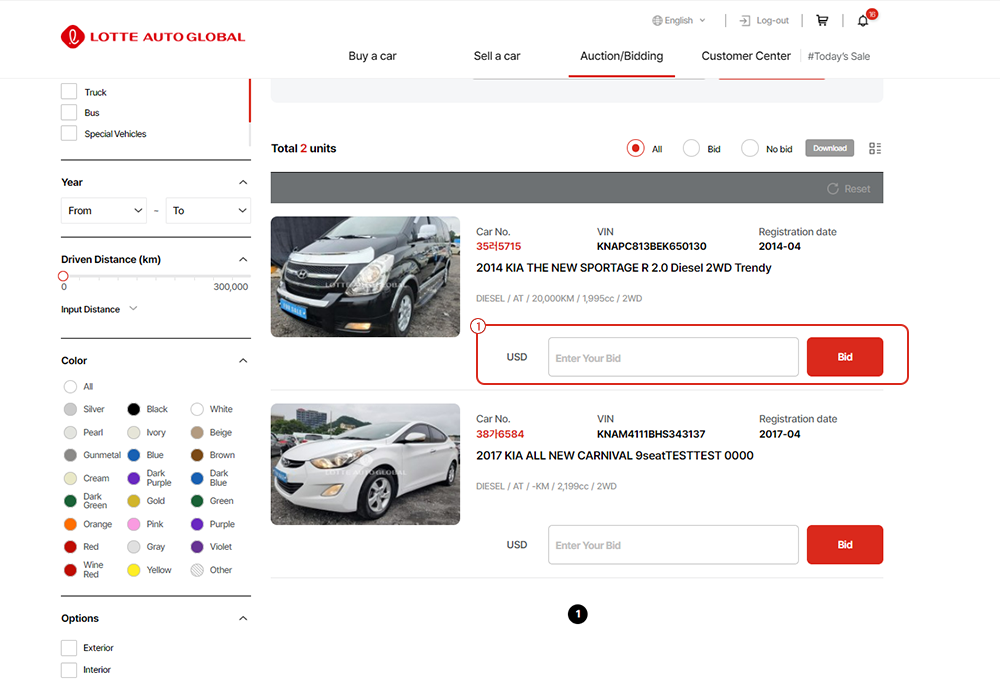Screen dimensions: 1000x680
Task: Check the Interior options checkbox
Action: pos(69,670)
